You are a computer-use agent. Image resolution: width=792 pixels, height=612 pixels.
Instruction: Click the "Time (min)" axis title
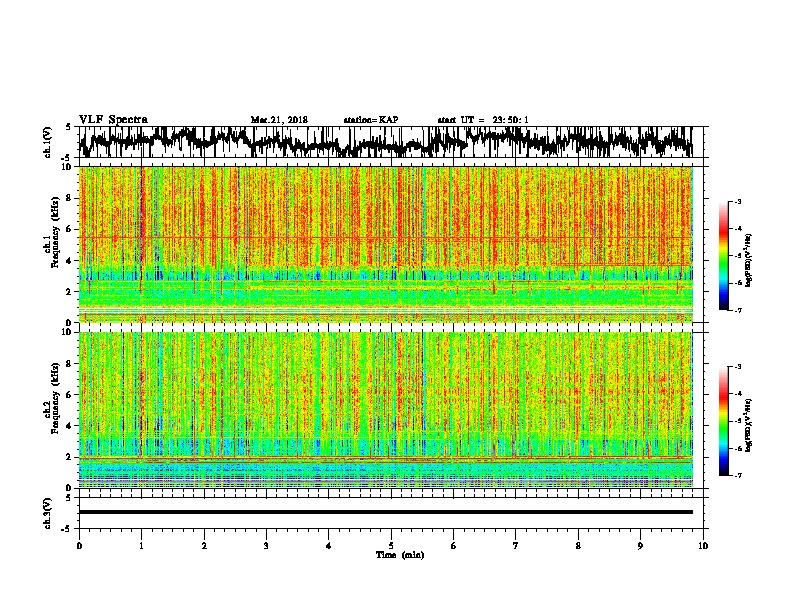coord(400,555)
